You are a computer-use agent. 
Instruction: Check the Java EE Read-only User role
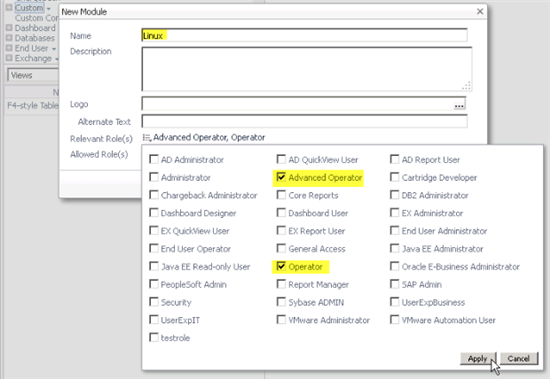tap(154, 266)
